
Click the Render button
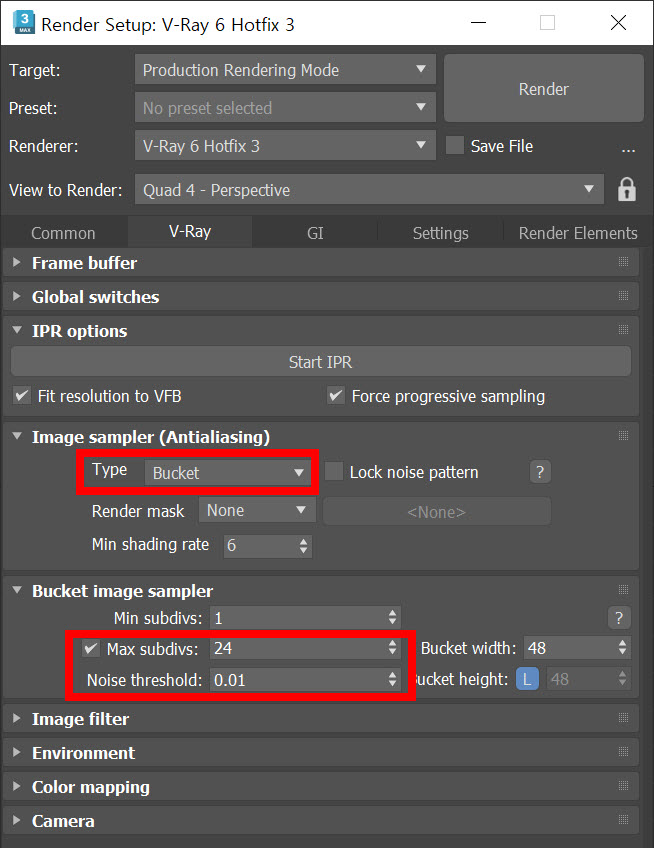click(544, 89)
